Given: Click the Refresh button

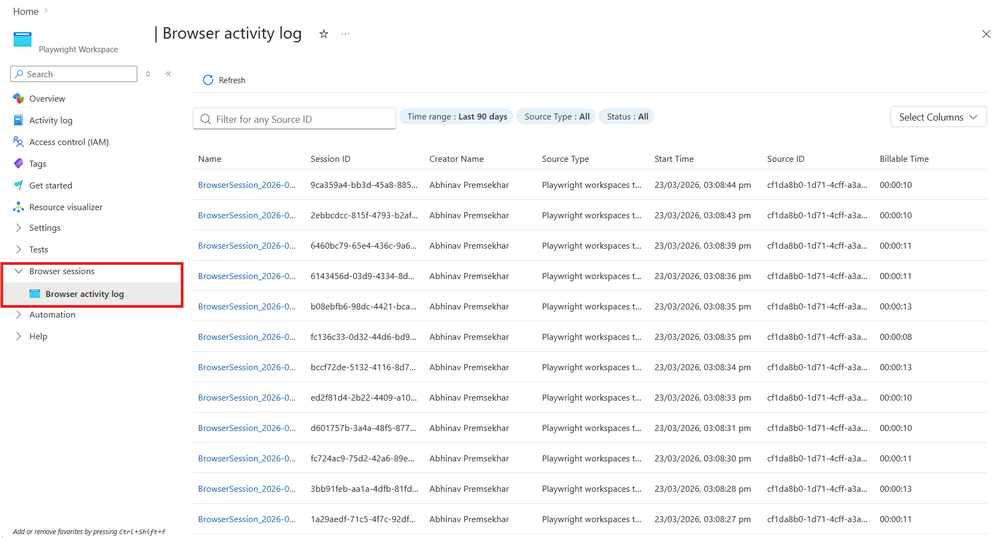Looking at the screenshot, I should pos(224,80).
